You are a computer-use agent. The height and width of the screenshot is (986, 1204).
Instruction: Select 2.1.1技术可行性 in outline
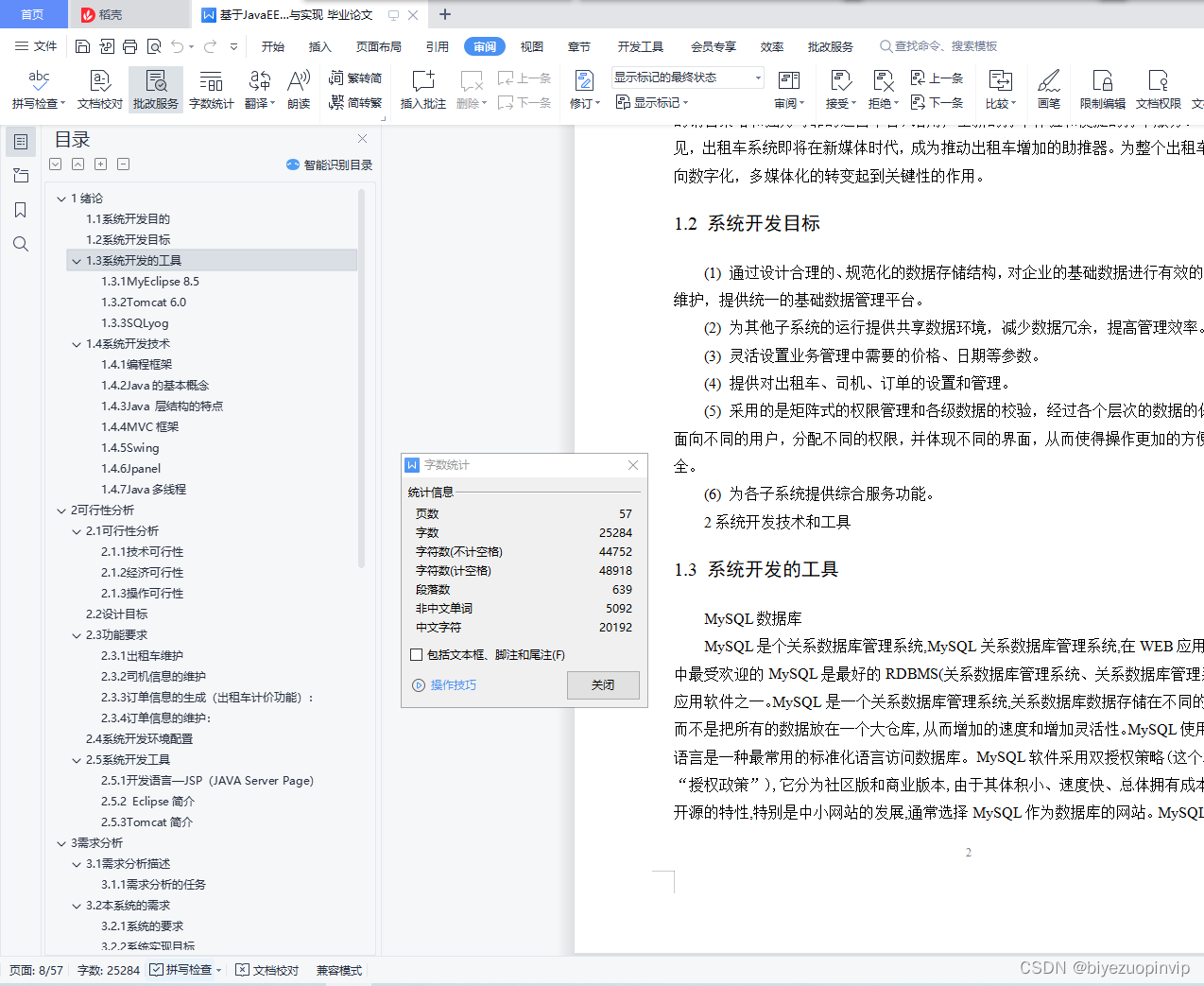[x=143, y=552]
